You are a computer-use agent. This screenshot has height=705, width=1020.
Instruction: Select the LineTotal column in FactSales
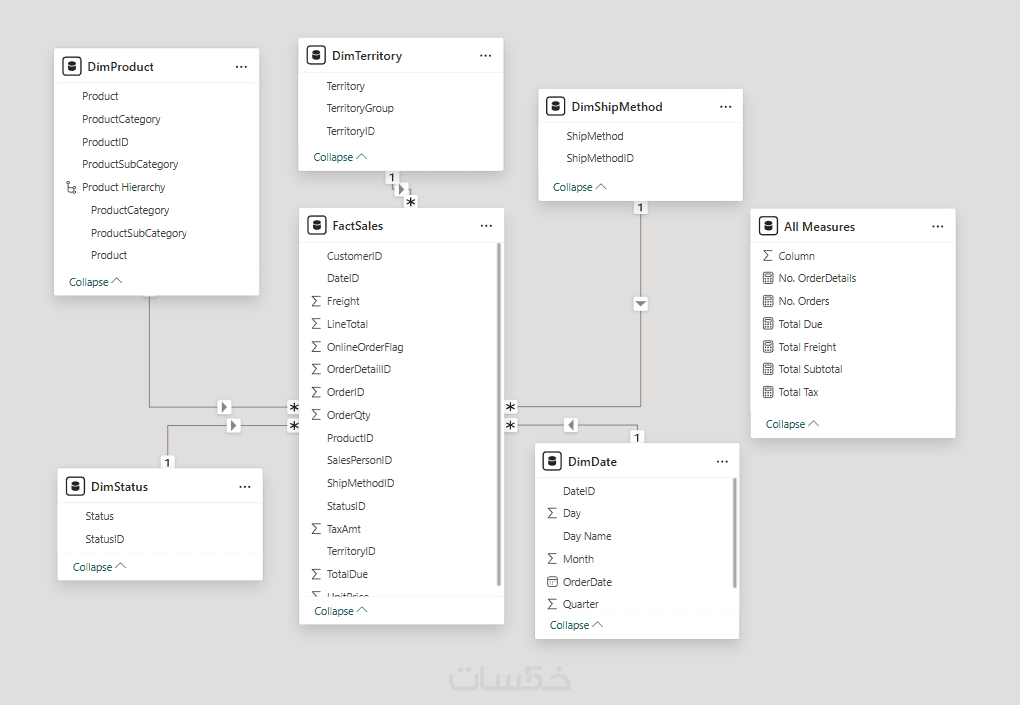[x=347, y=324]
